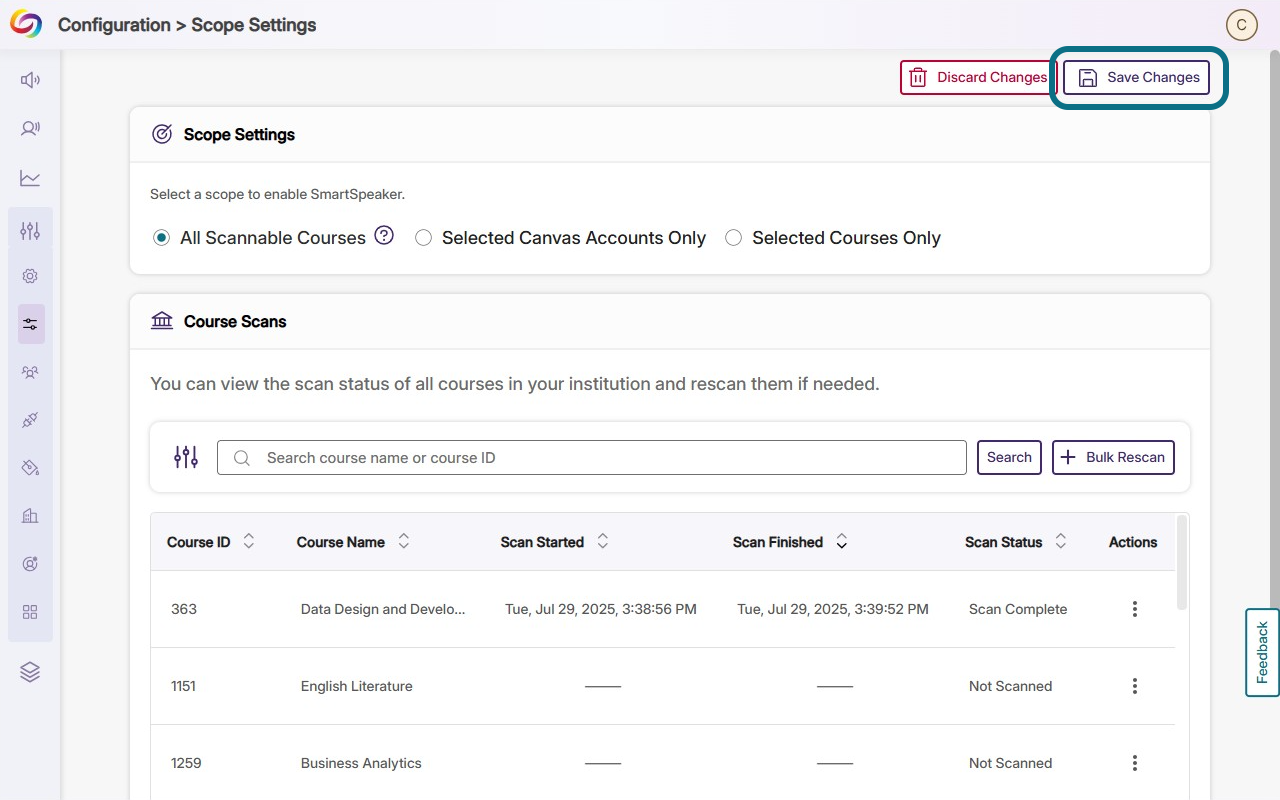The height and width of the screenshot is (800, 1280).
Task: Click course ID 363 cell
Action: [x=184, y=609]
